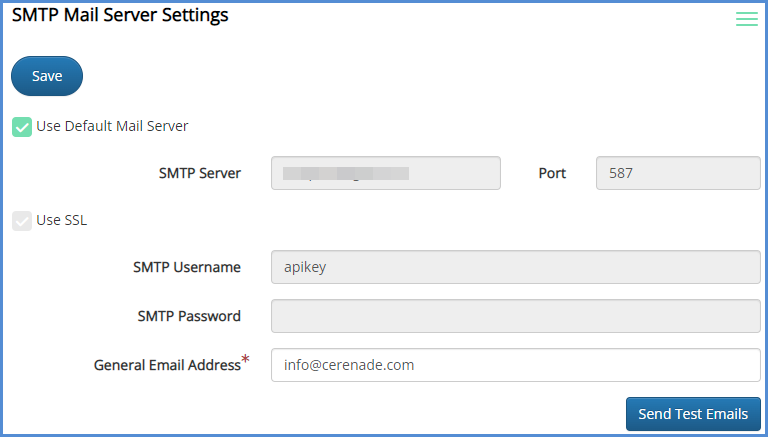This screenshot has height=437, width=768.
Task: Click the General Email Address input field
Action: coord(515,365)
